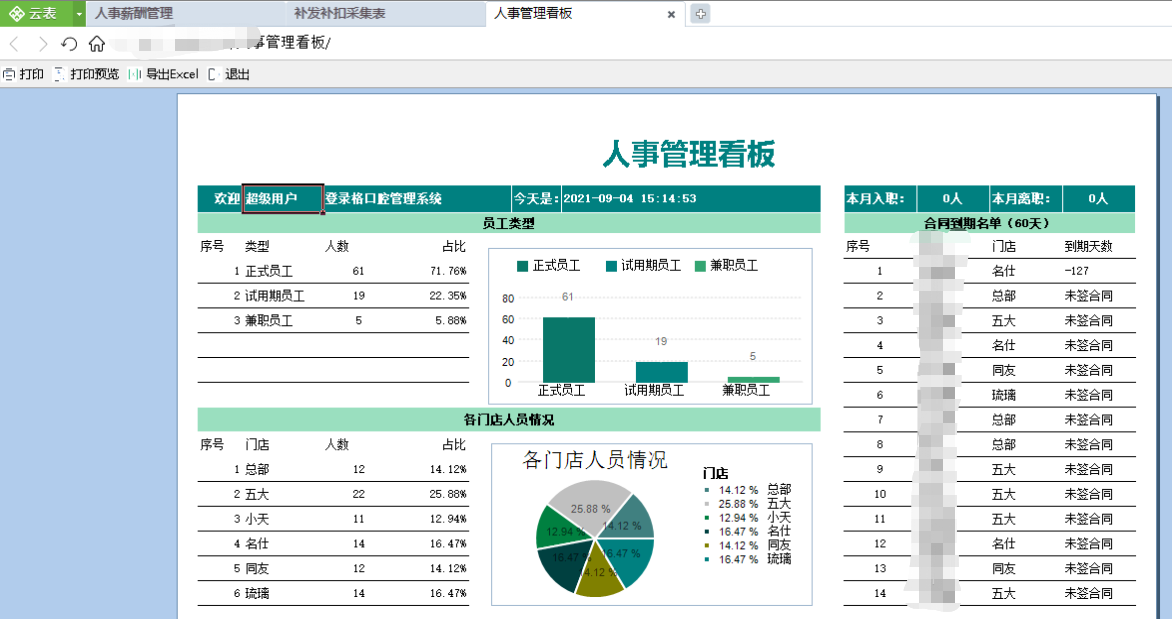Screen dimensions: 1172x619
Task: Add a new tab with plus icon
Action: [x=700, y=13]
